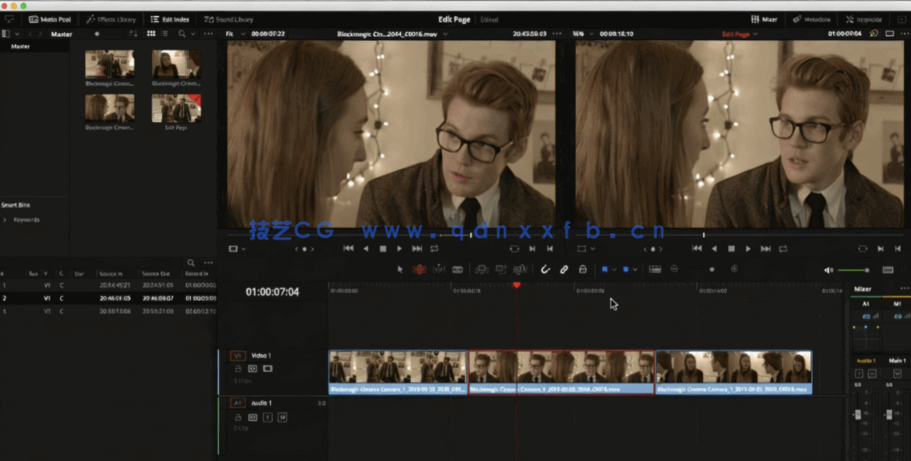The height and width of the screenshot is (461, 911).
Task: Click the timeline zoom slider handle
Action: pyautogui.click(x=712, y=269)
